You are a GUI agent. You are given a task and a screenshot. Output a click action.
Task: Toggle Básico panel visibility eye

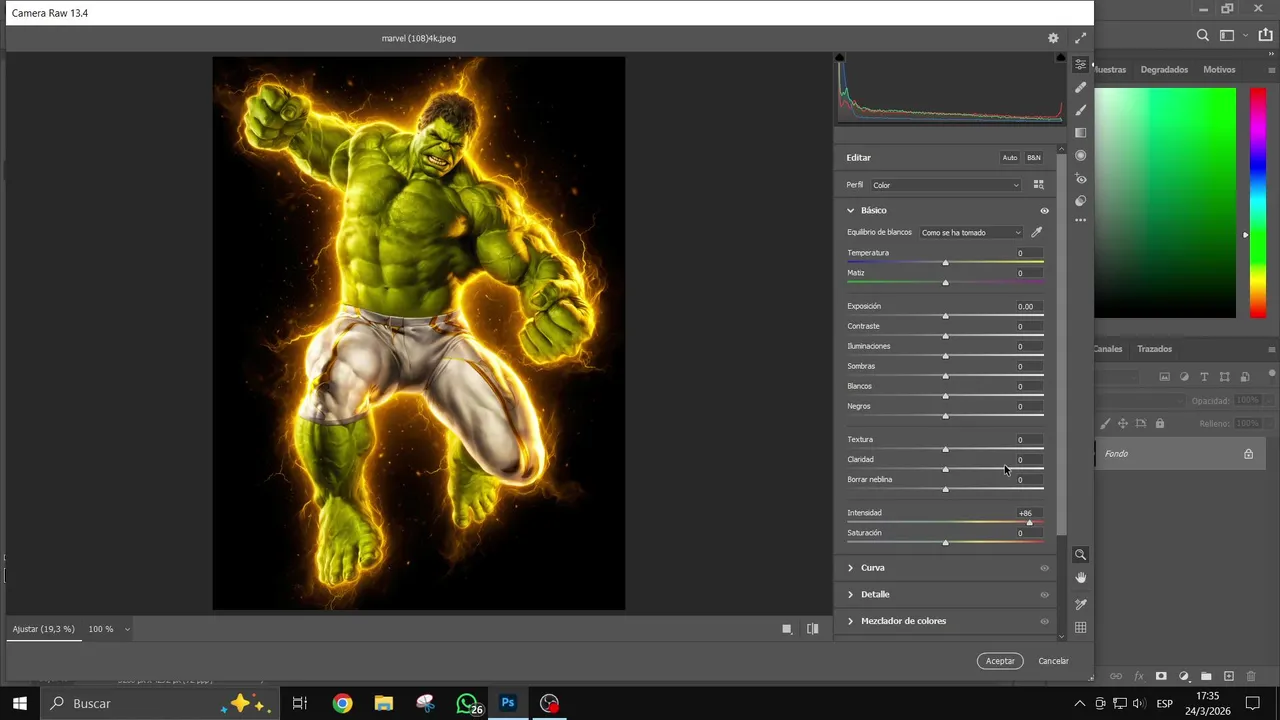tap(1044, 211)
